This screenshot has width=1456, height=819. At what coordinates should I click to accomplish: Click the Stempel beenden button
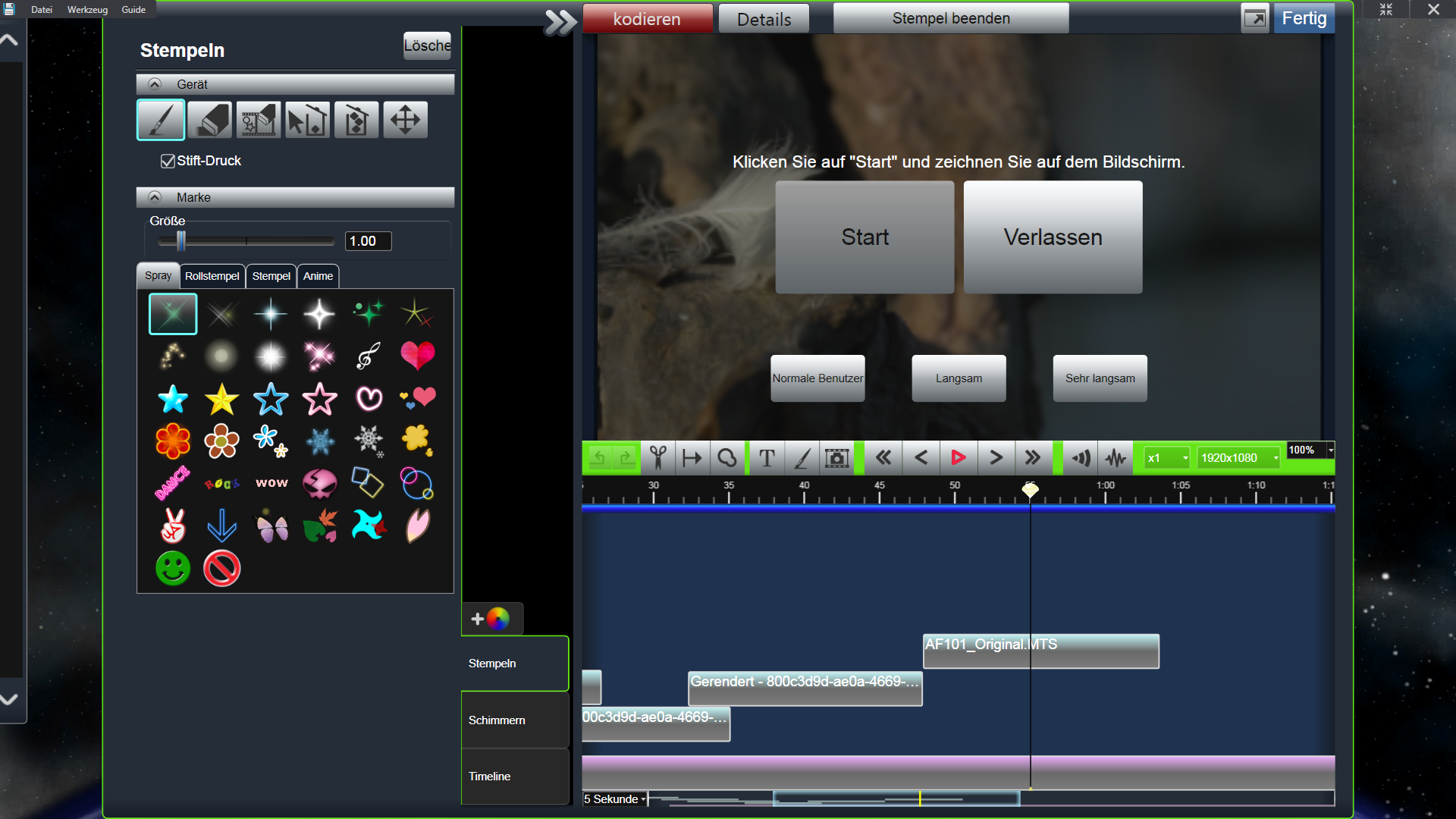951,18
